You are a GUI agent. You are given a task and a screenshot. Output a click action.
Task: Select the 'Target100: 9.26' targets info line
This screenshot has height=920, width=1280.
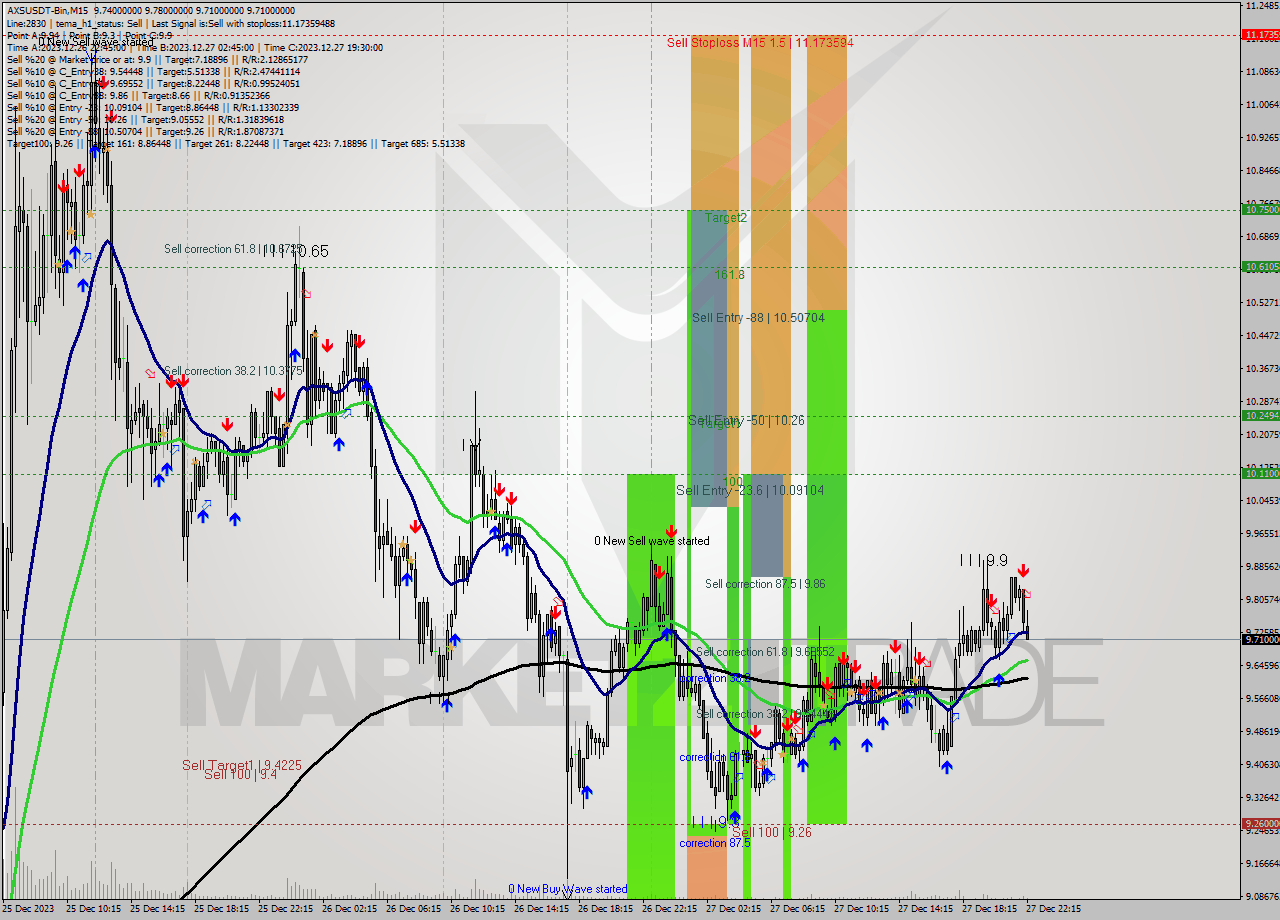[235, 143]
